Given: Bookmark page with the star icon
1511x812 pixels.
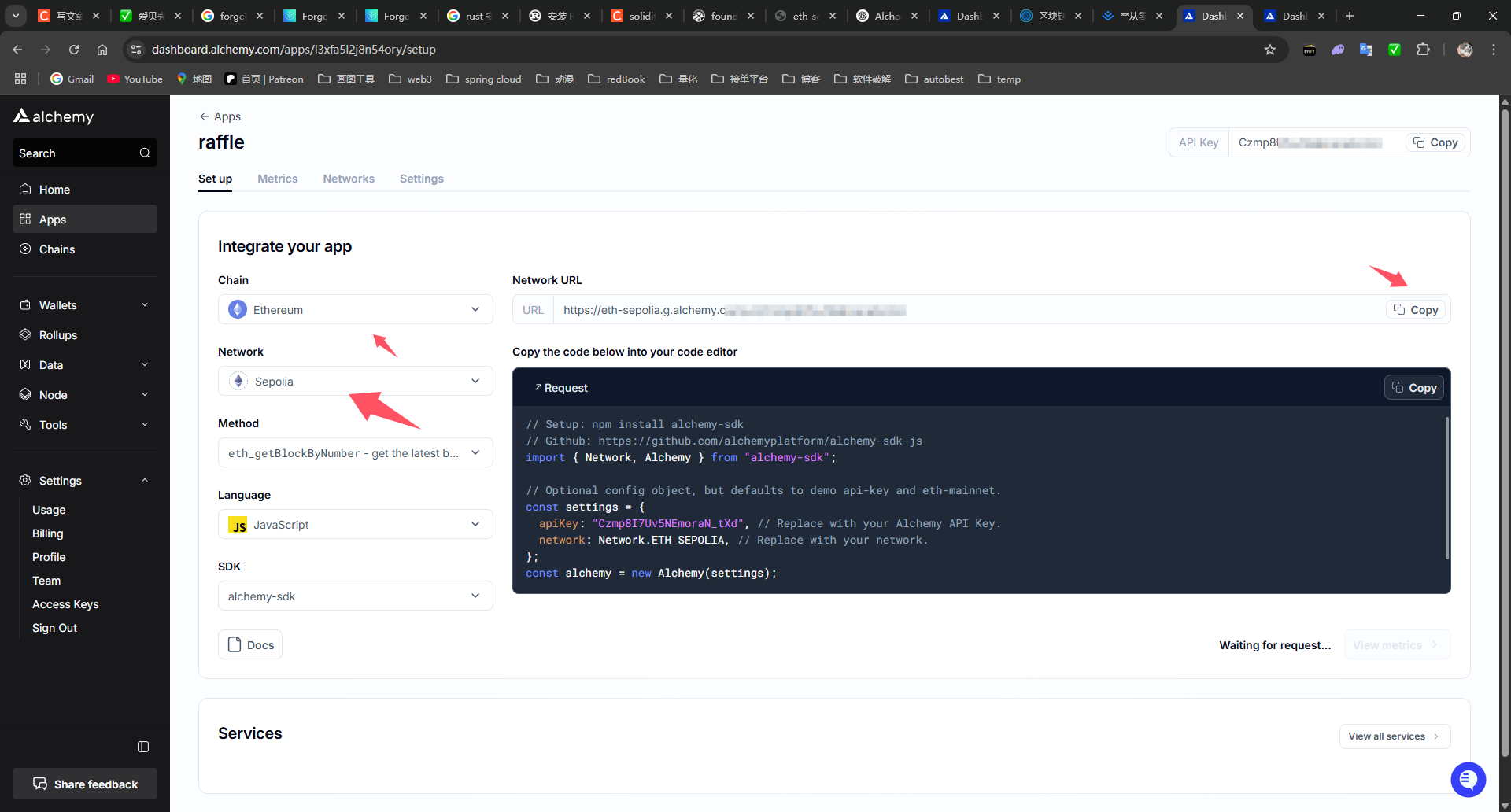Looking at the screenshot, I should coord(1269,50).
